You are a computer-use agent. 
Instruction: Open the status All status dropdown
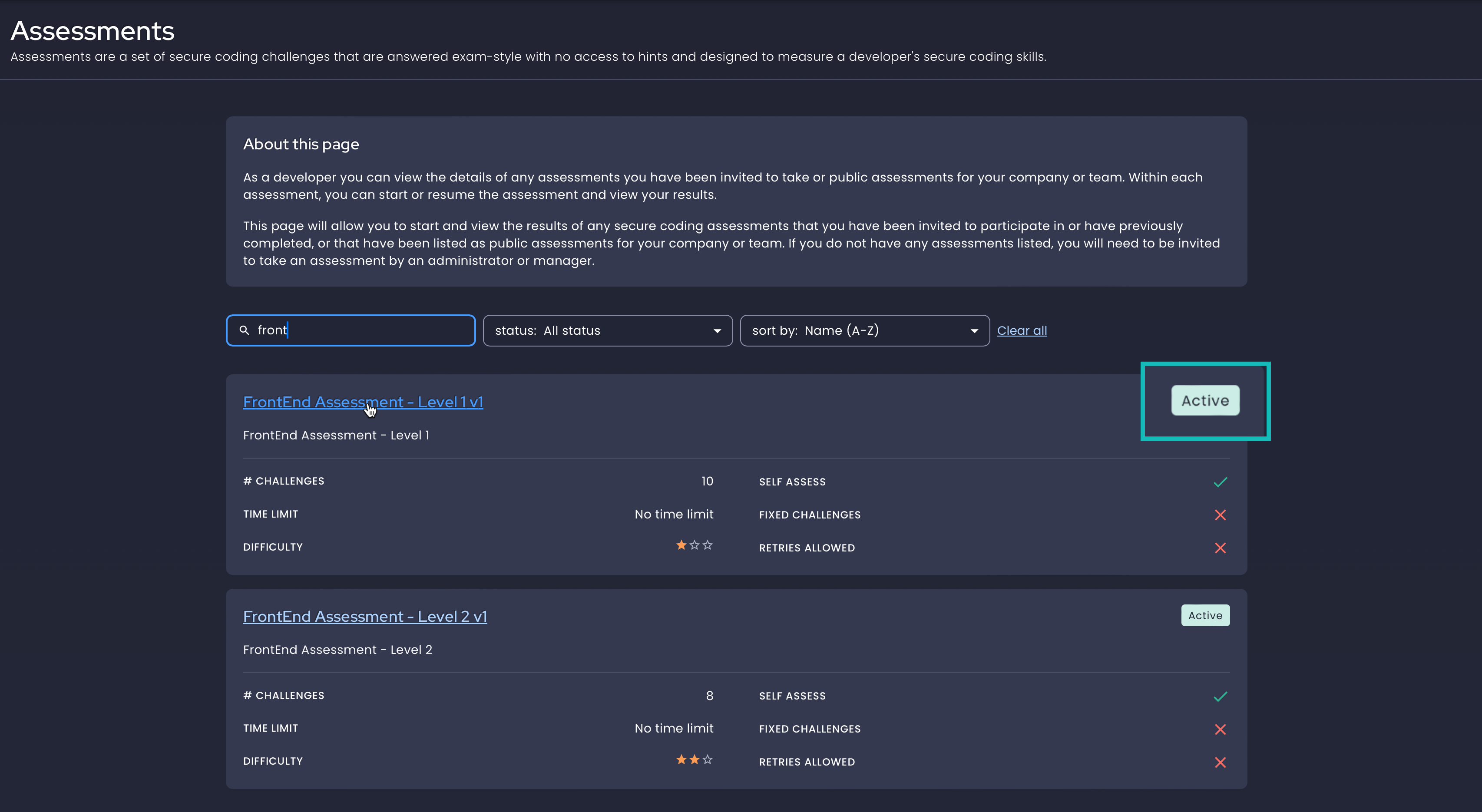point(608,330)
